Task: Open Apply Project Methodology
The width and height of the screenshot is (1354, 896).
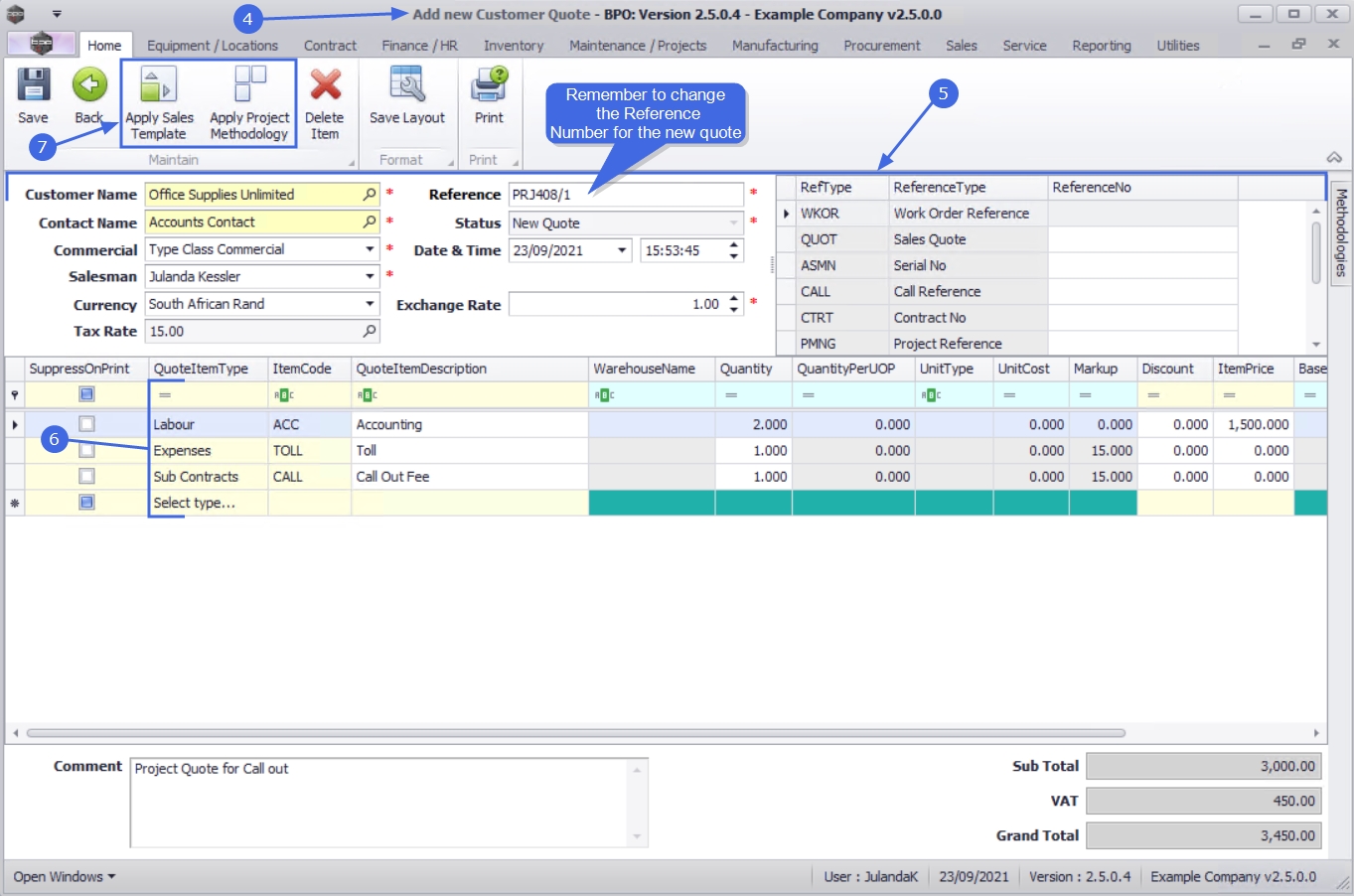Action: 249,86
